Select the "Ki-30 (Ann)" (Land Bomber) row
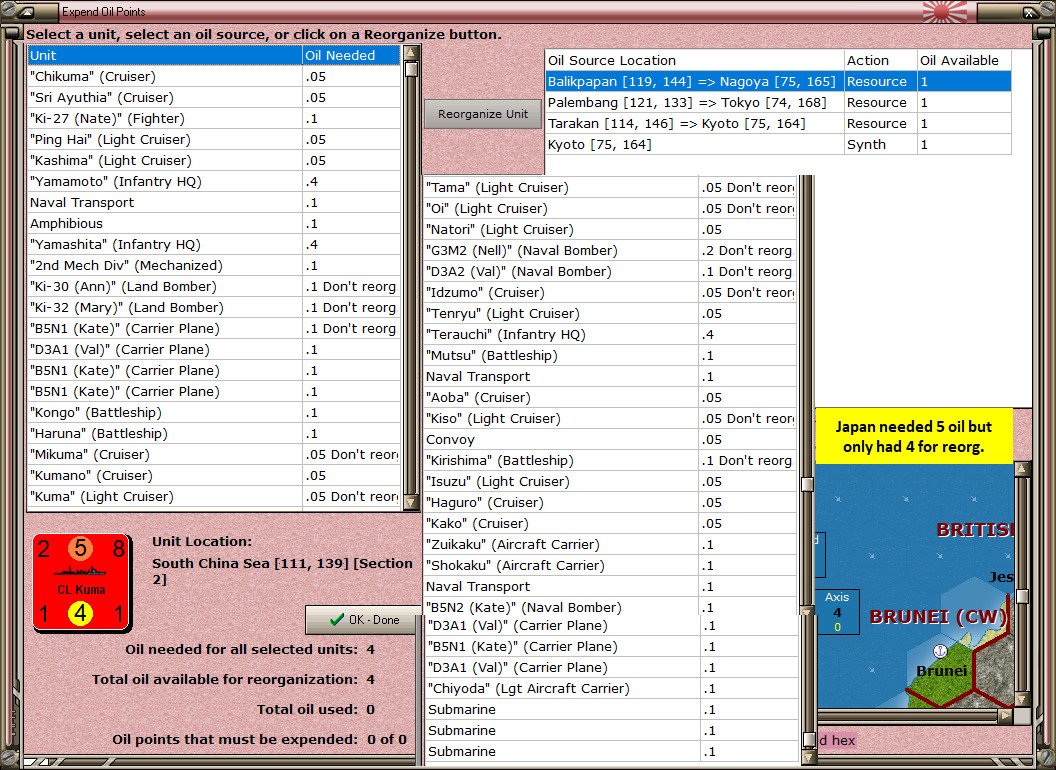1056x770 pixels. (214, 286)
